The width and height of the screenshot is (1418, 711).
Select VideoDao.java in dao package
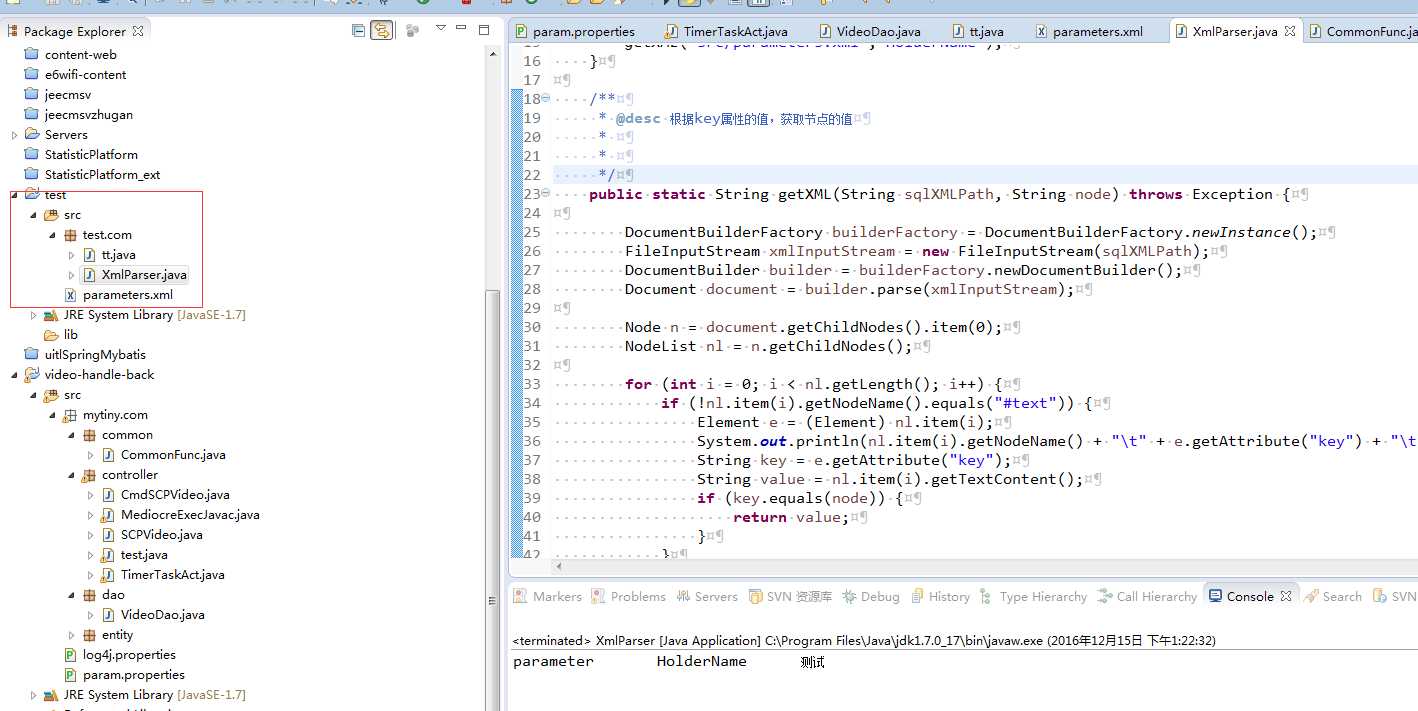click(162, 615)
